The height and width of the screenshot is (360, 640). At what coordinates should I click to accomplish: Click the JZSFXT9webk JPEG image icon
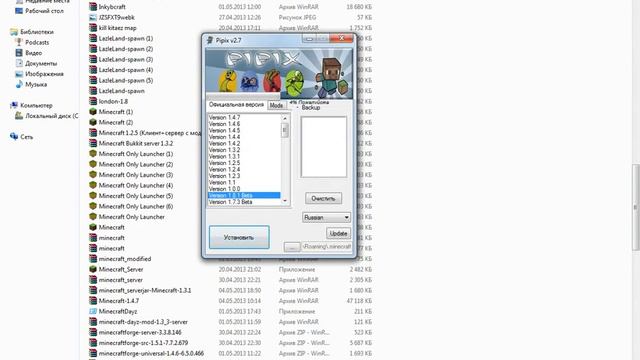click(93, 18)
